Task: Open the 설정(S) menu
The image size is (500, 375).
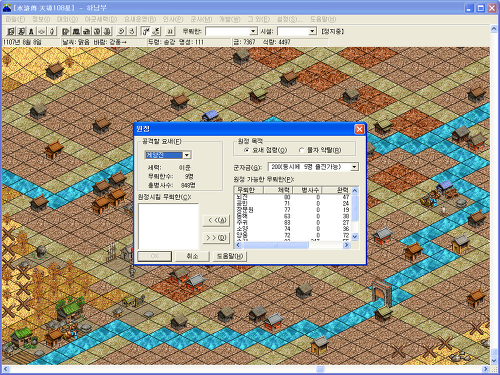Action: pyautogui.click(x=290, y=19)
